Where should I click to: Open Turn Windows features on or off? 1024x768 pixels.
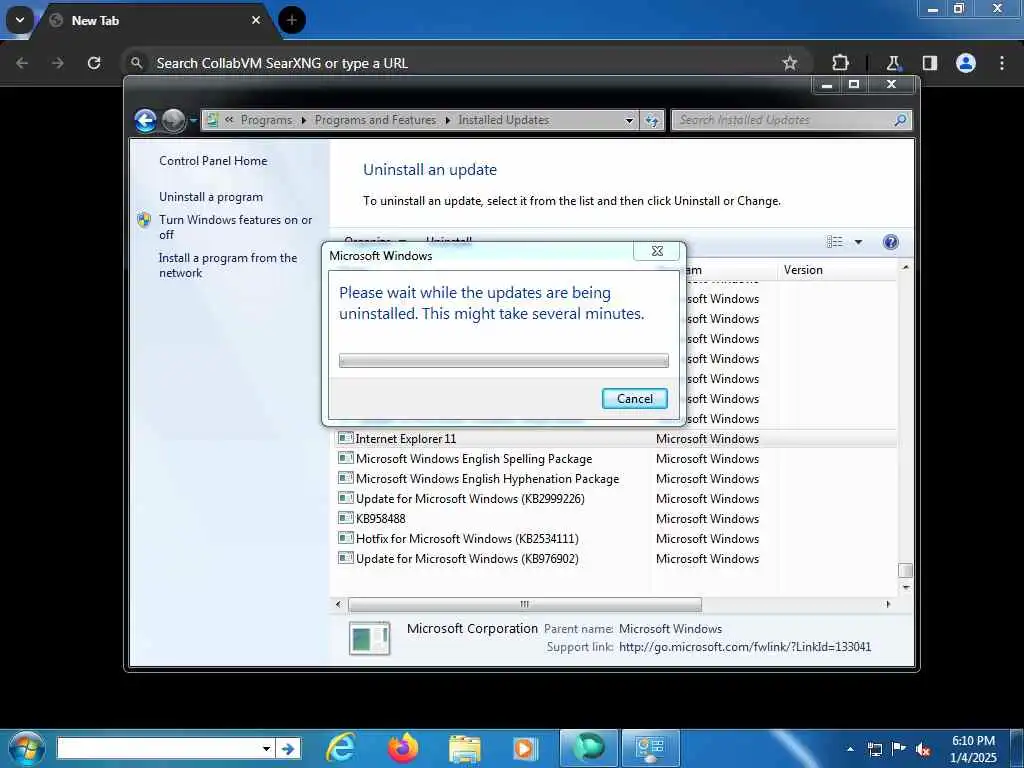tap(235, 227)
